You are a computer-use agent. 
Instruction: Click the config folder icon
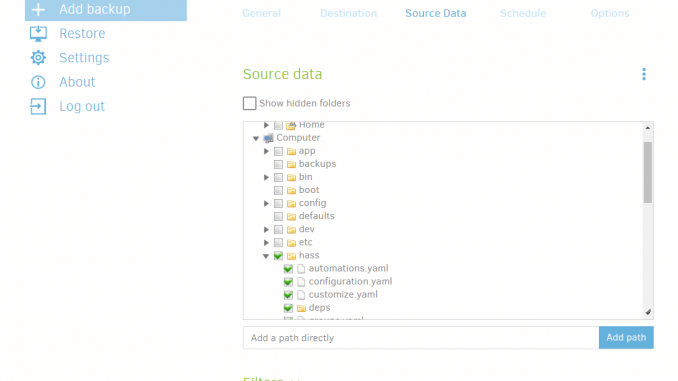[x=291, y=203]
